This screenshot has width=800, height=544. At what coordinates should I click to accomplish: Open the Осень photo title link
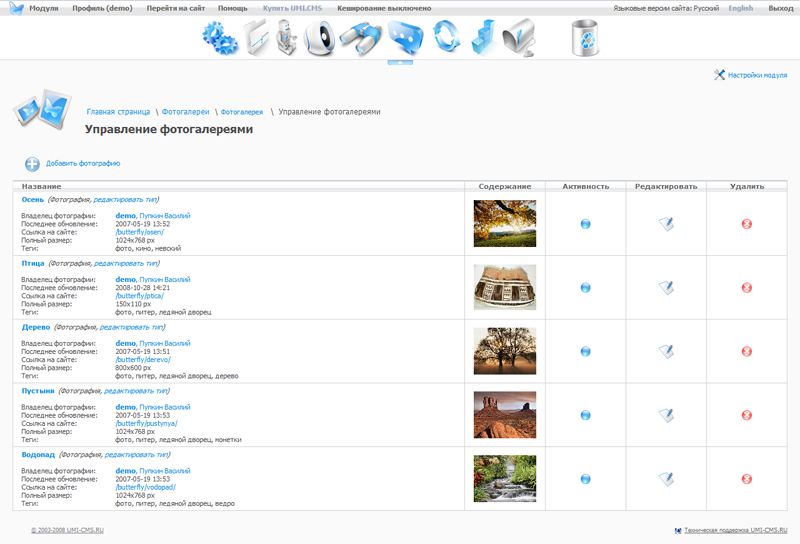point(33,200)
